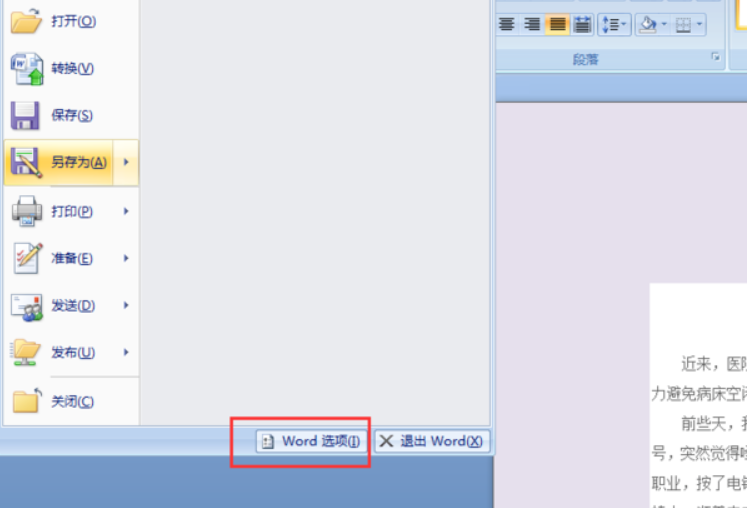Open the borders dropdown arrow

(x=699, y=24)
